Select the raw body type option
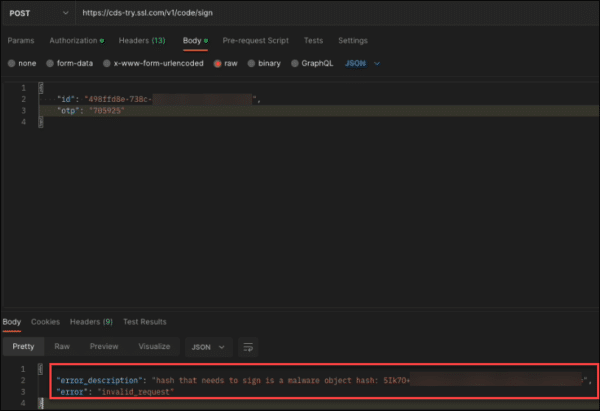Screen dimensions: 600x411 pyautogui.click(x=217, y=63)
